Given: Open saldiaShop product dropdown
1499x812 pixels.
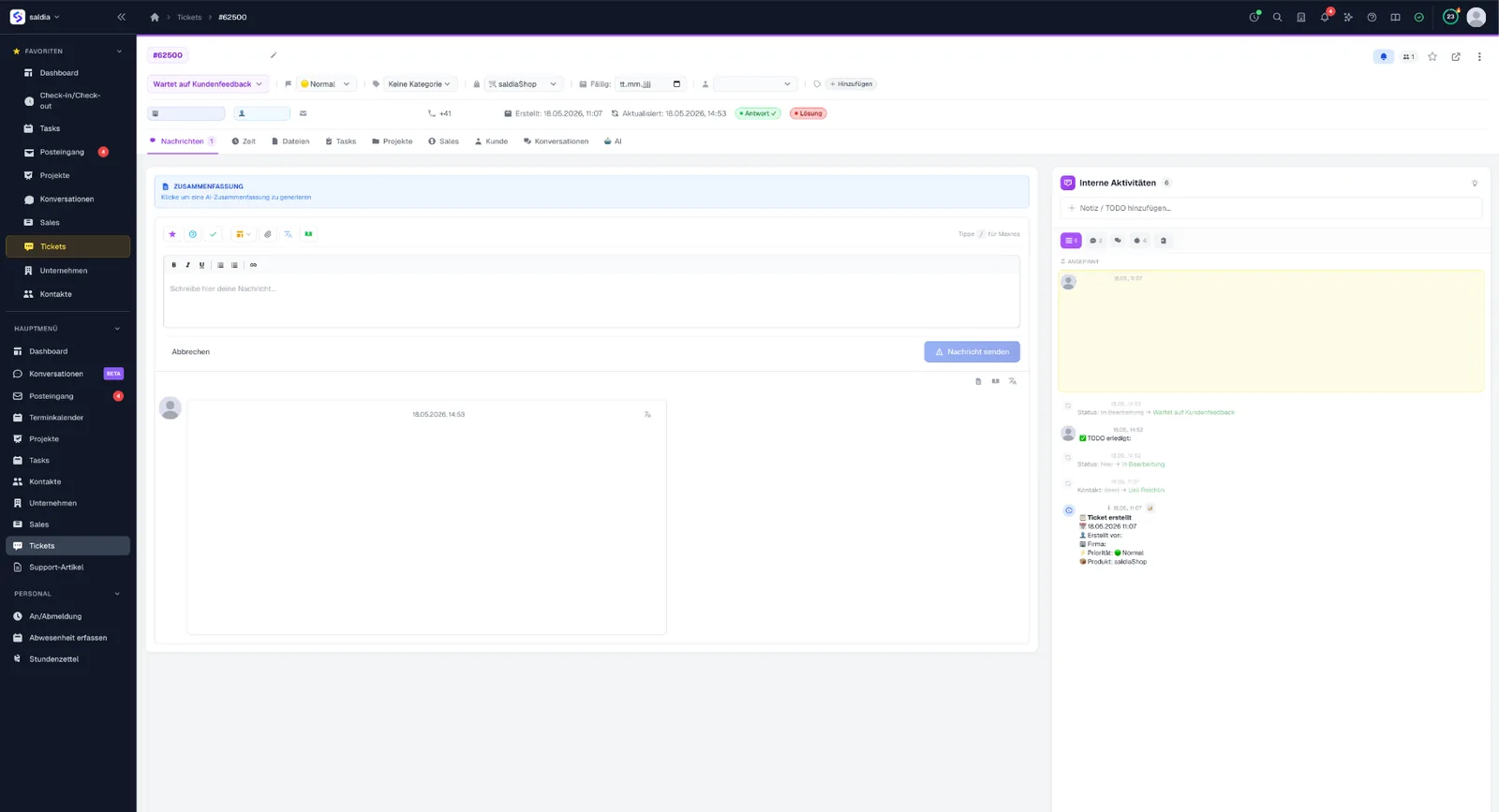Looking at the screenshot, I should click(x=523, y=84).
